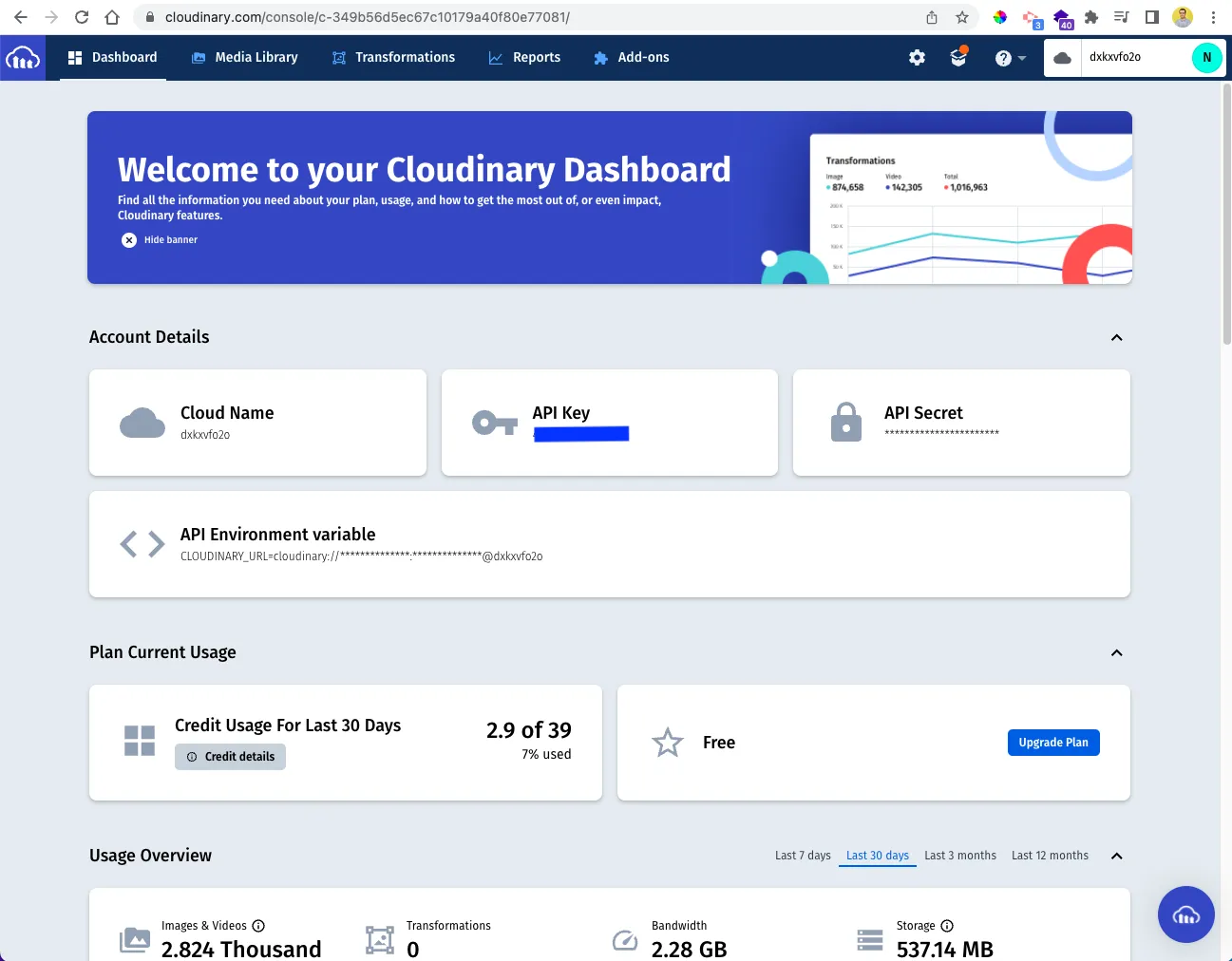Click the API Environment variable code icon
This screenshot has width=1232, height=961.
(x=142, y=544)
